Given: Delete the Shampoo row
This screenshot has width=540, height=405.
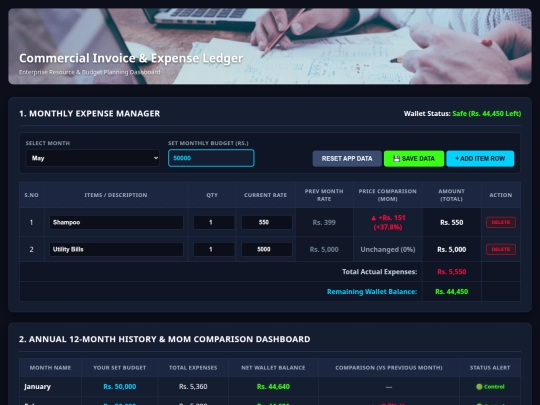Looking at the screenshot, I should pyautogui.click(x=501, y=222).
